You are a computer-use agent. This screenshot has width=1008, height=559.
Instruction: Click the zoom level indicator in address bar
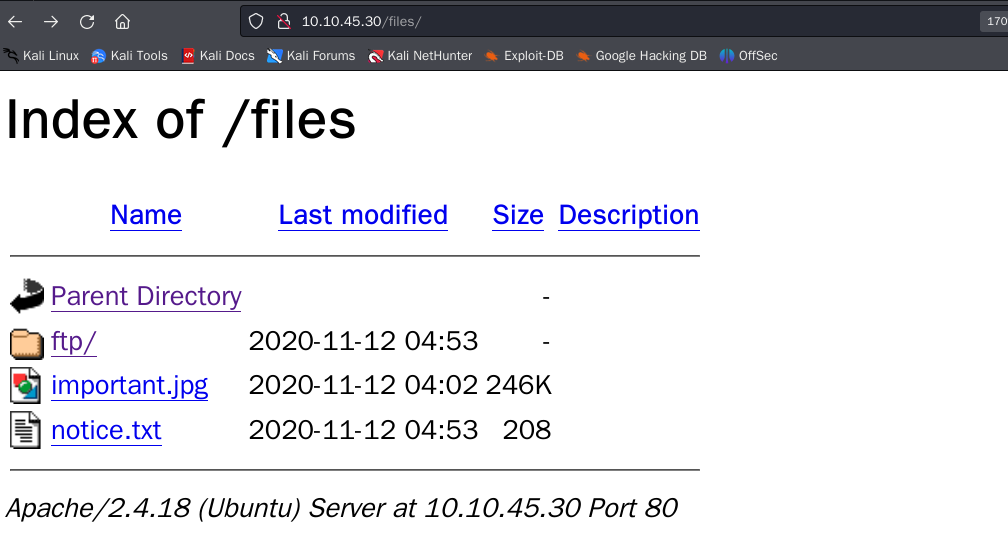(x=994, y=21)
